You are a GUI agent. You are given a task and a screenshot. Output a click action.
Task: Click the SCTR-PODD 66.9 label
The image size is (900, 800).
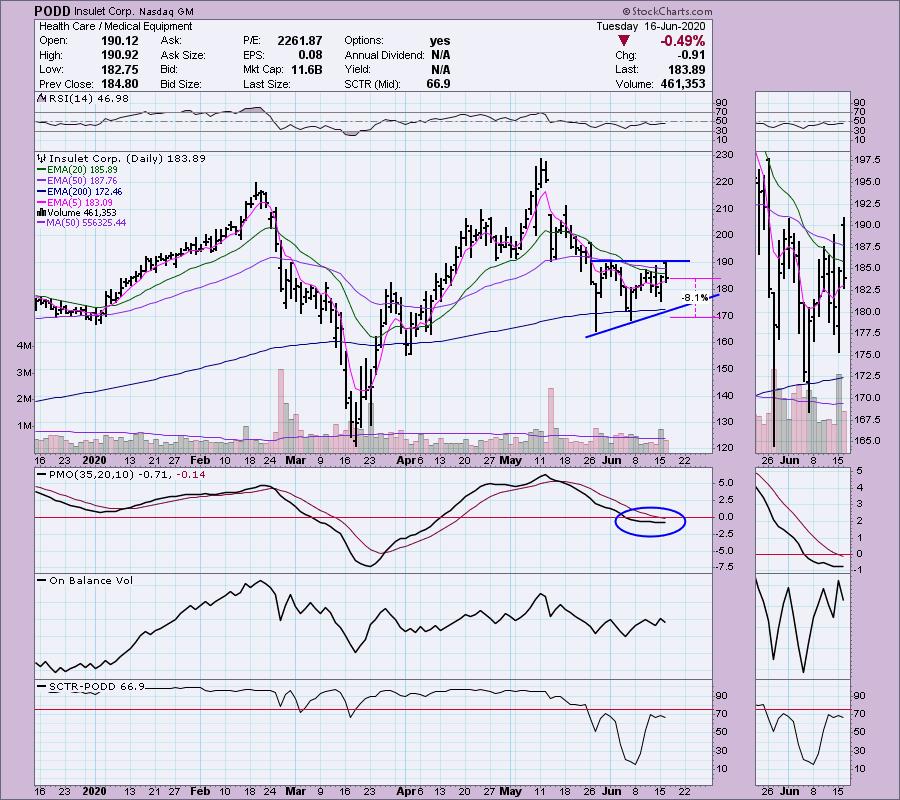tap(96, 687)
